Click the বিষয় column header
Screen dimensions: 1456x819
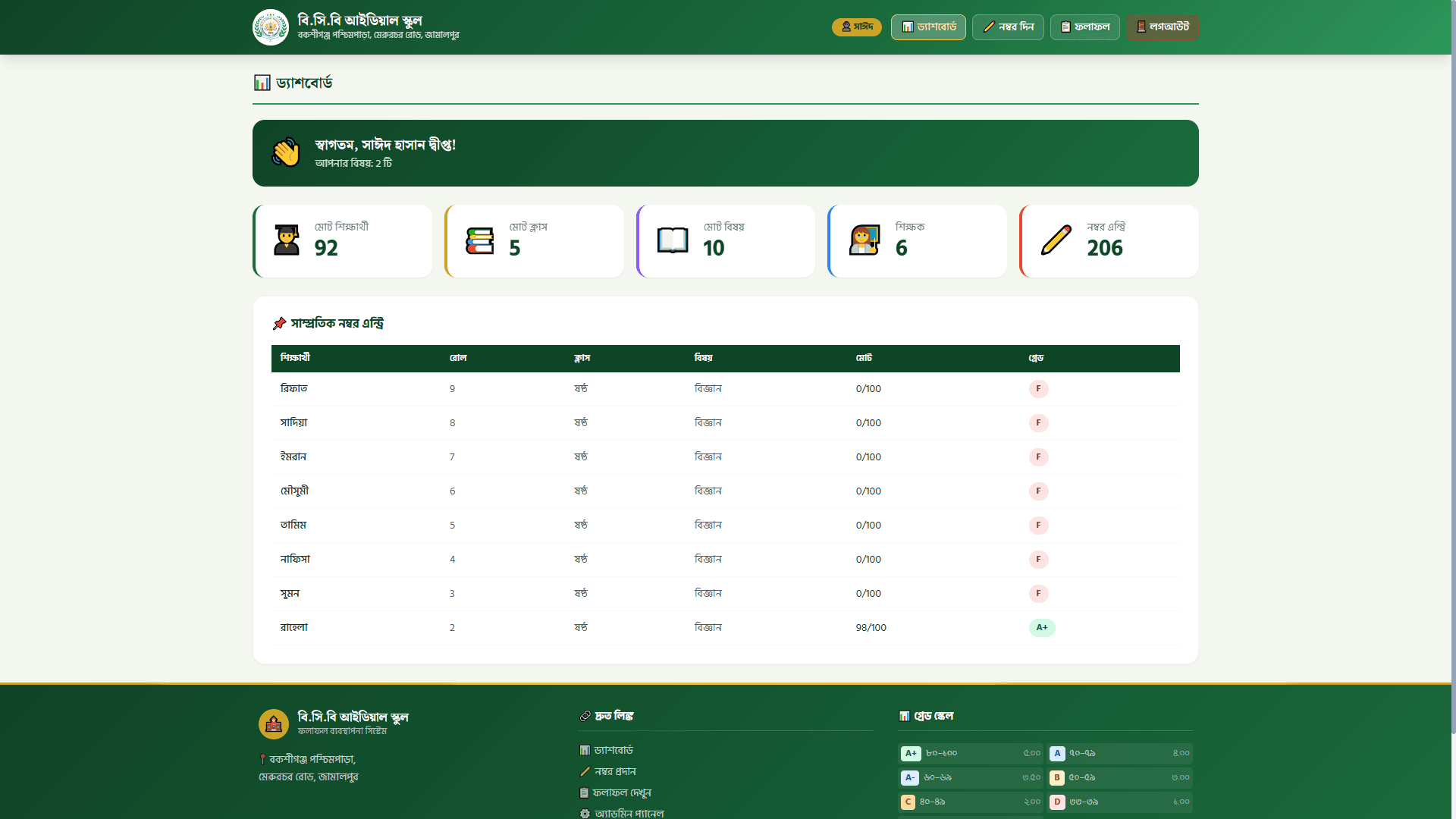coord(704,358)
